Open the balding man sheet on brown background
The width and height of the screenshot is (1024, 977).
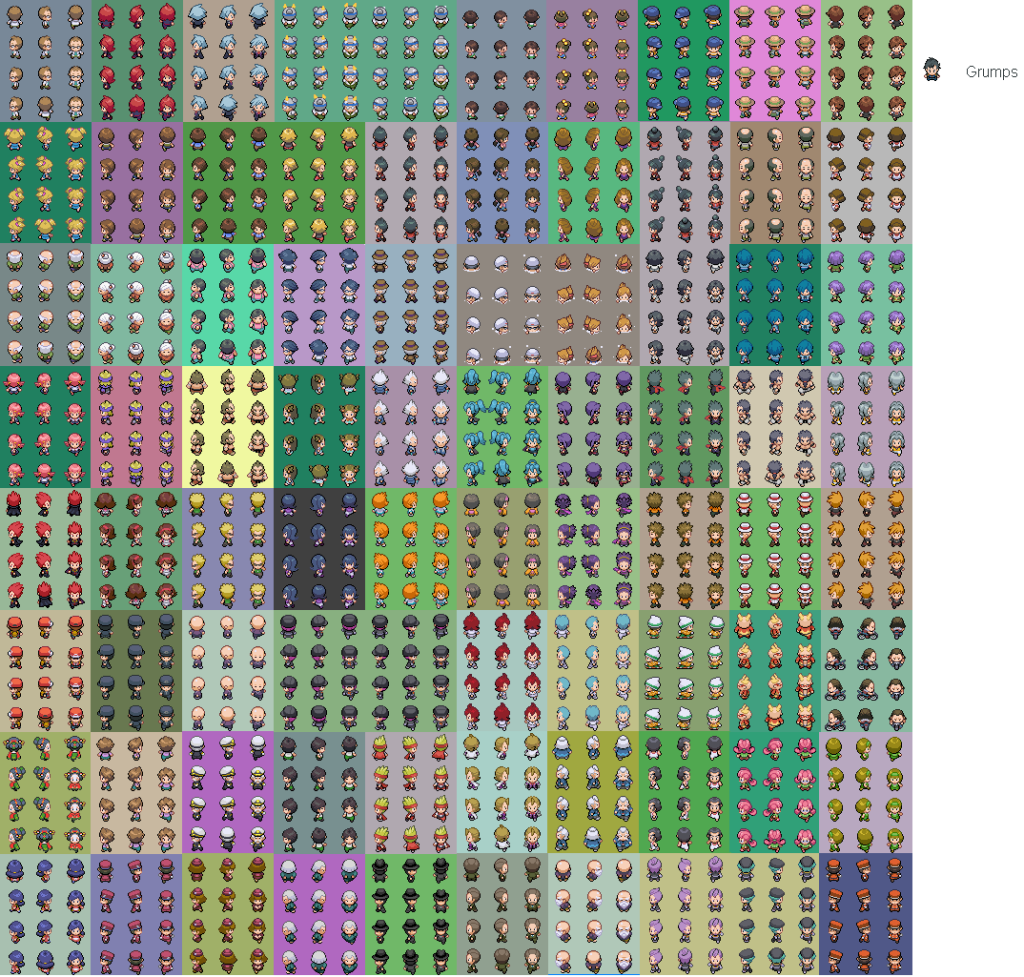click(775, 183)
